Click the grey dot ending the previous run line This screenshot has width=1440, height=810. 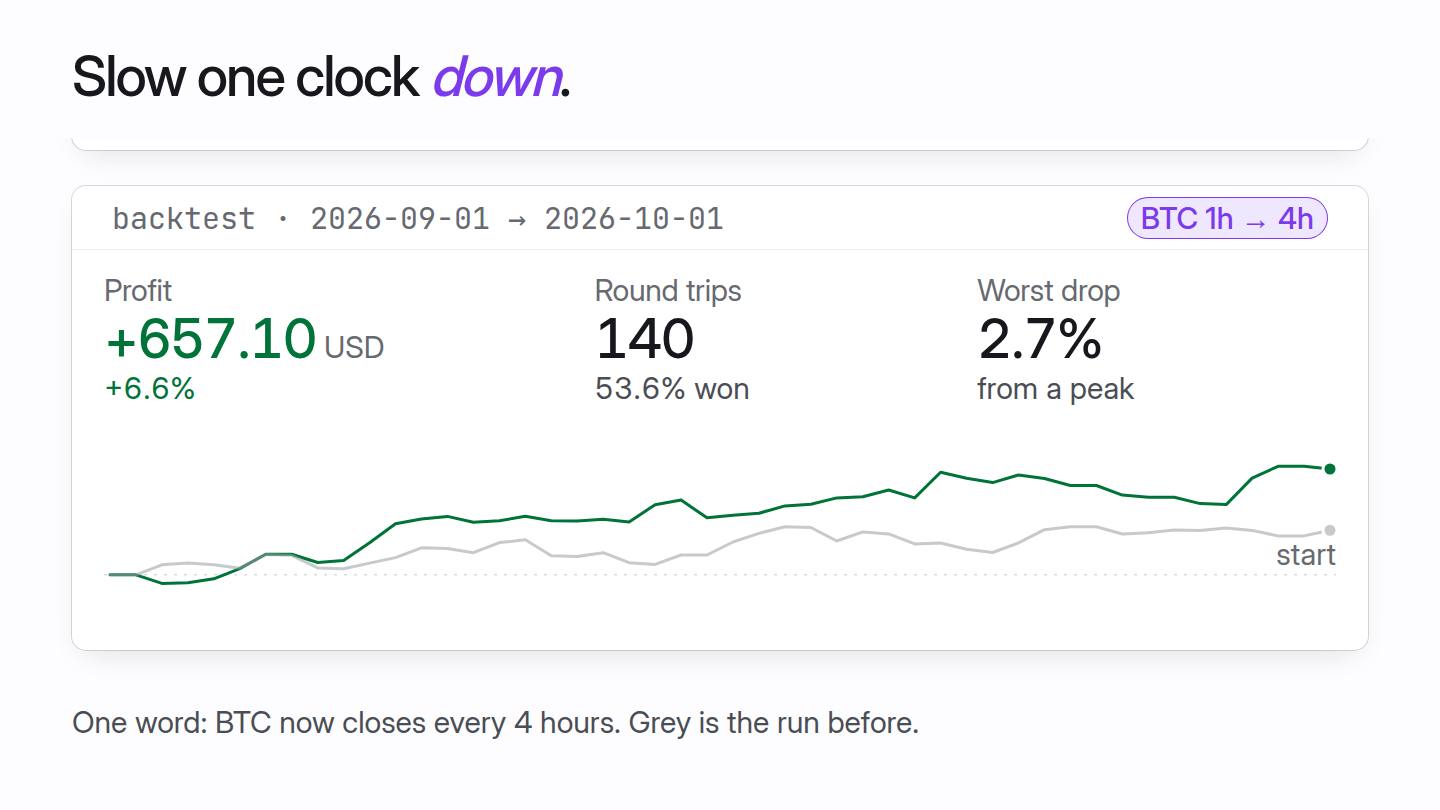1329,530
